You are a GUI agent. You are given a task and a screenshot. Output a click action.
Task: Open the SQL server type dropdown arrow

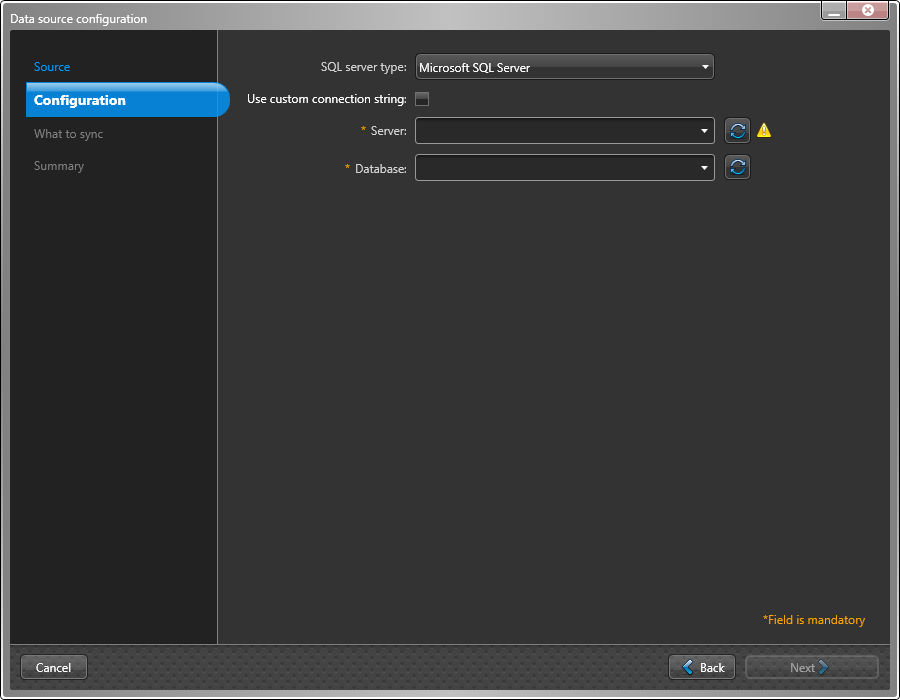(x=705, y=66)
